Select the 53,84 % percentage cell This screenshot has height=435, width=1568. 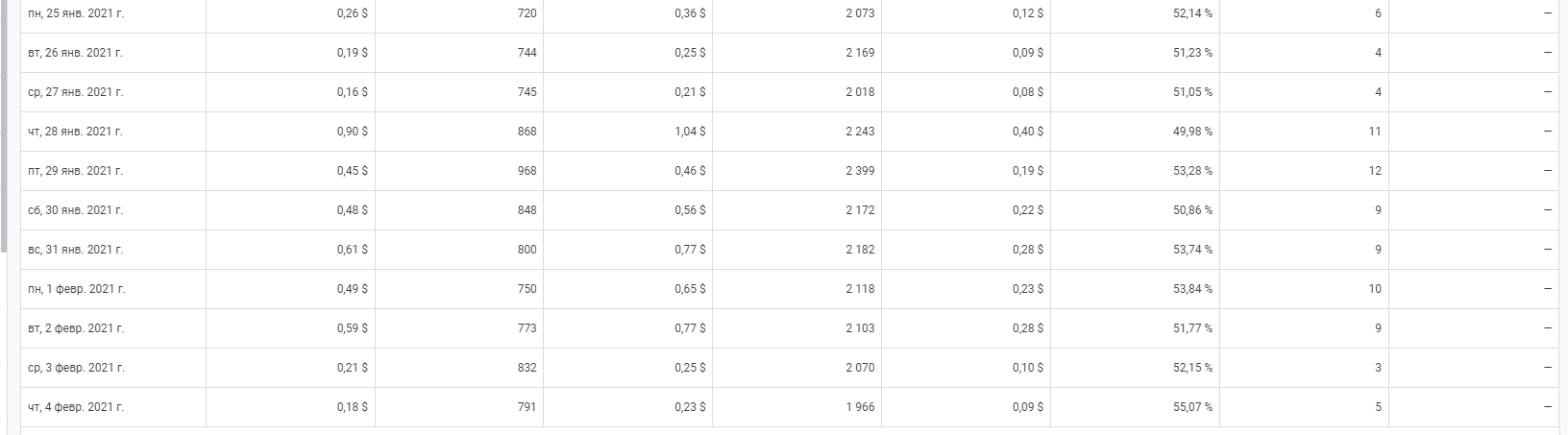point(1192,289)
